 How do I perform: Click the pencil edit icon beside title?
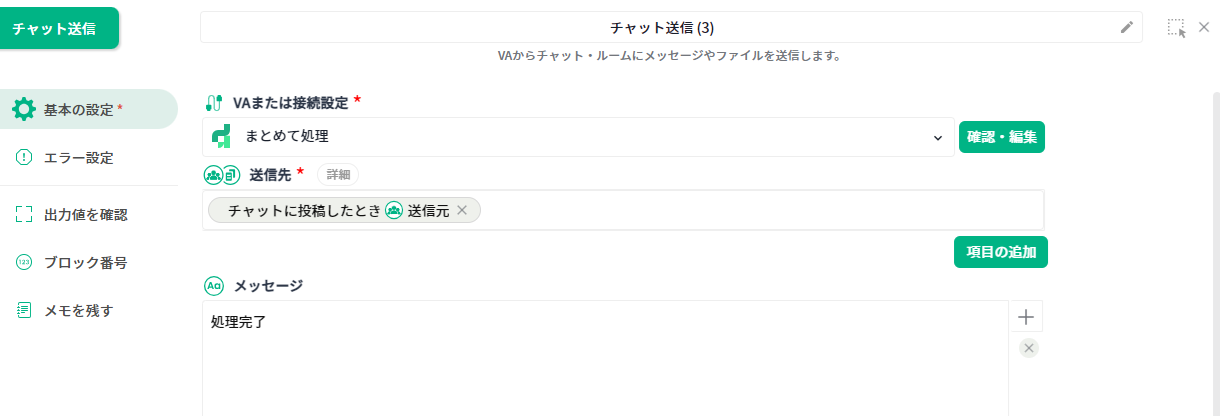1127,28
